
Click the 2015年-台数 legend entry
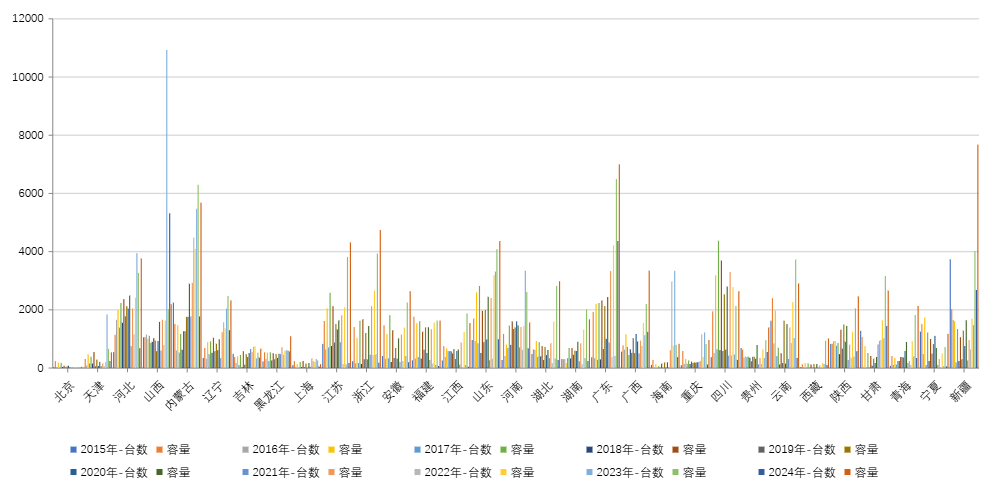(x=112, y=450)
